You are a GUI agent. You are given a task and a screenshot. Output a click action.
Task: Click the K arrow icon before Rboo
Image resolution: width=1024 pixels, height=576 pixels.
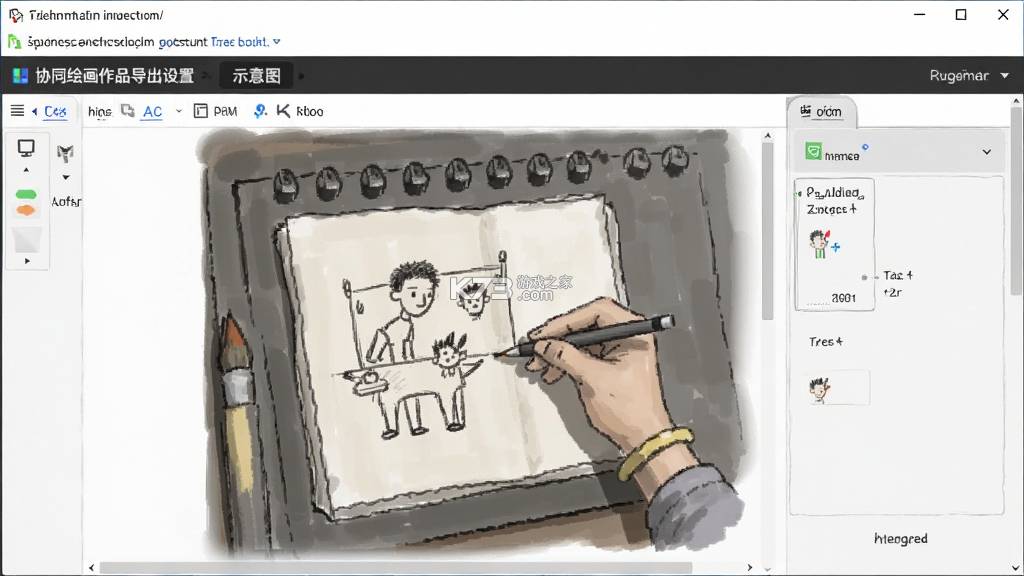[283, 111]
